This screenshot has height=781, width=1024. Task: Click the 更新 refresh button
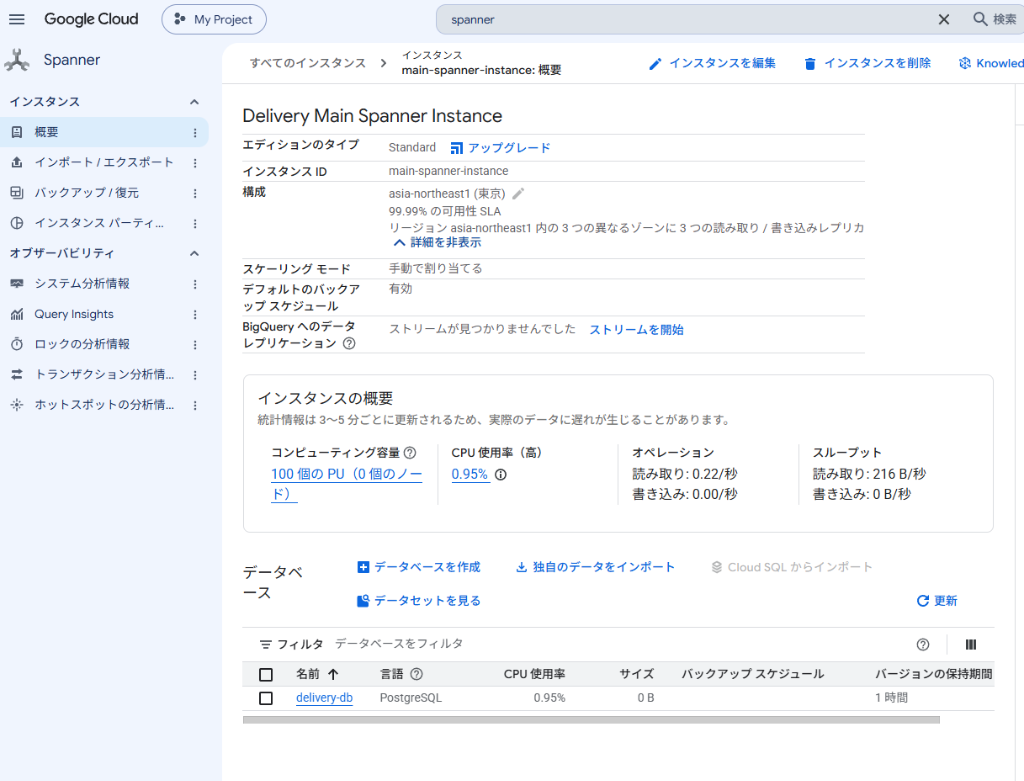pos(937,601)
